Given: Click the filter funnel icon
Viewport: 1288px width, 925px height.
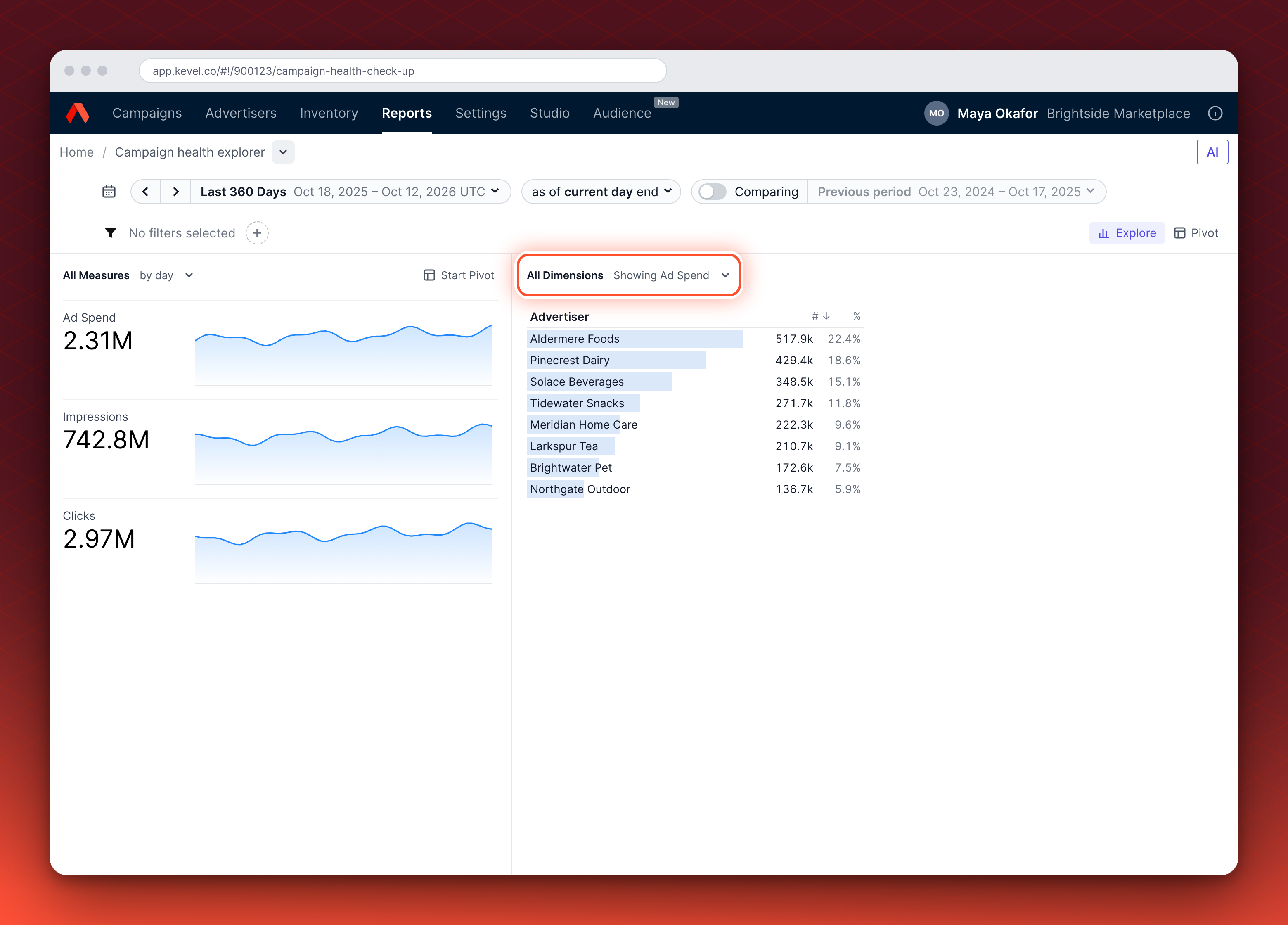Looking at the screenshot, I should click(x=111, y=233).
